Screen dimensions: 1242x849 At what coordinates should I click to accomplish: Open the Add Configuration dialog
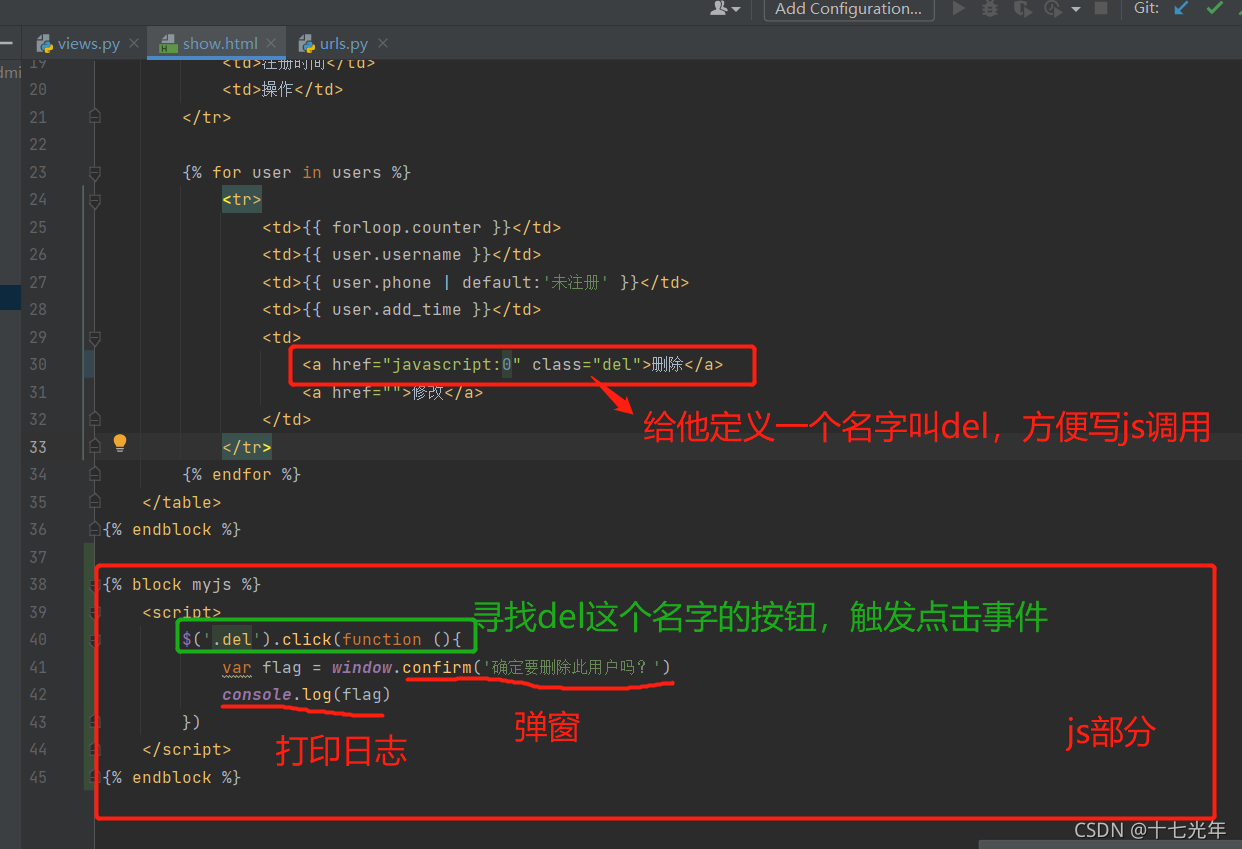849,9
